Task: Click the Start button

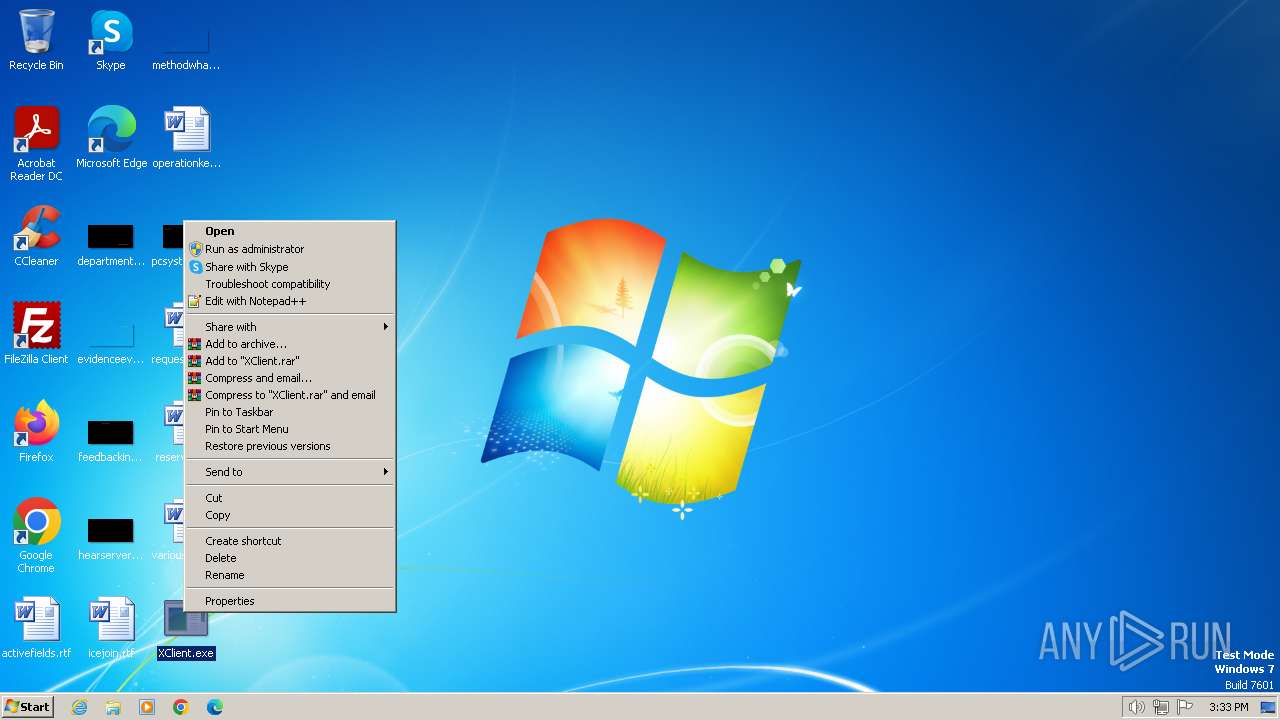Action: 27,707
